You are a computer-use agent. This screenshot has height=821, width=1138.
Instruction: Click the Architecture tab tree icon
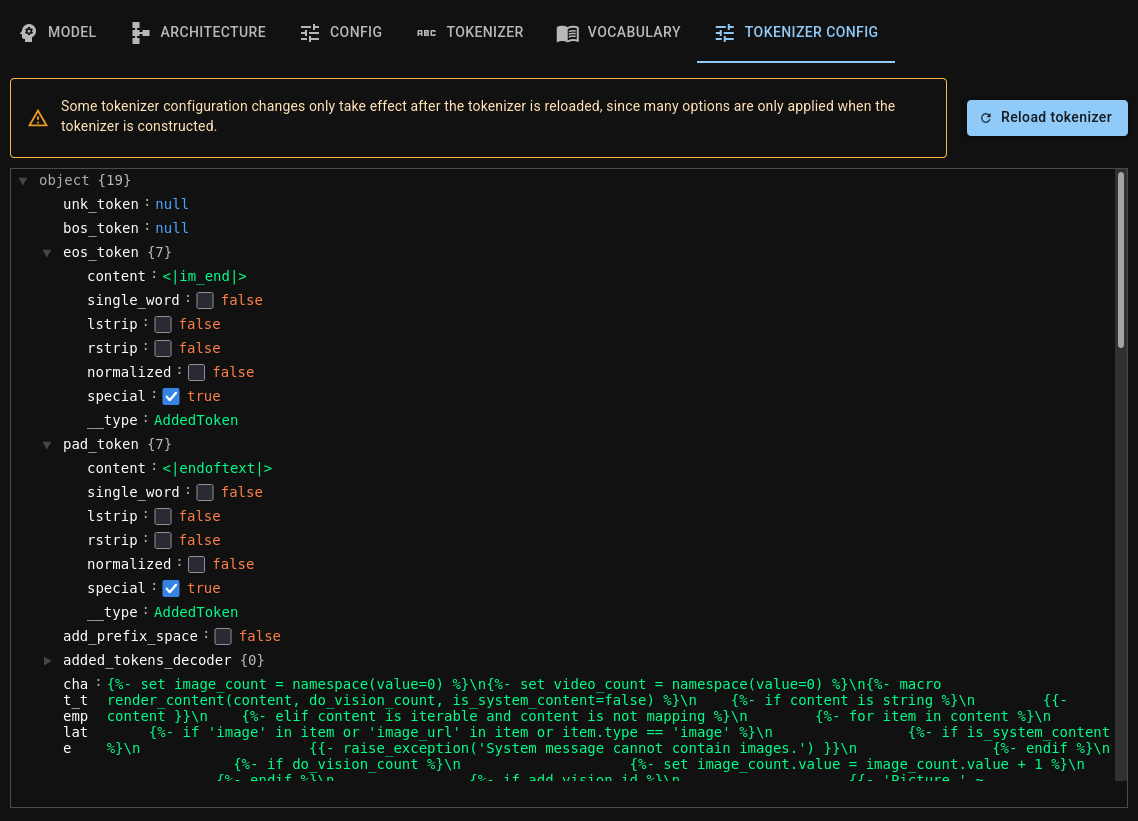pos(140,33)
